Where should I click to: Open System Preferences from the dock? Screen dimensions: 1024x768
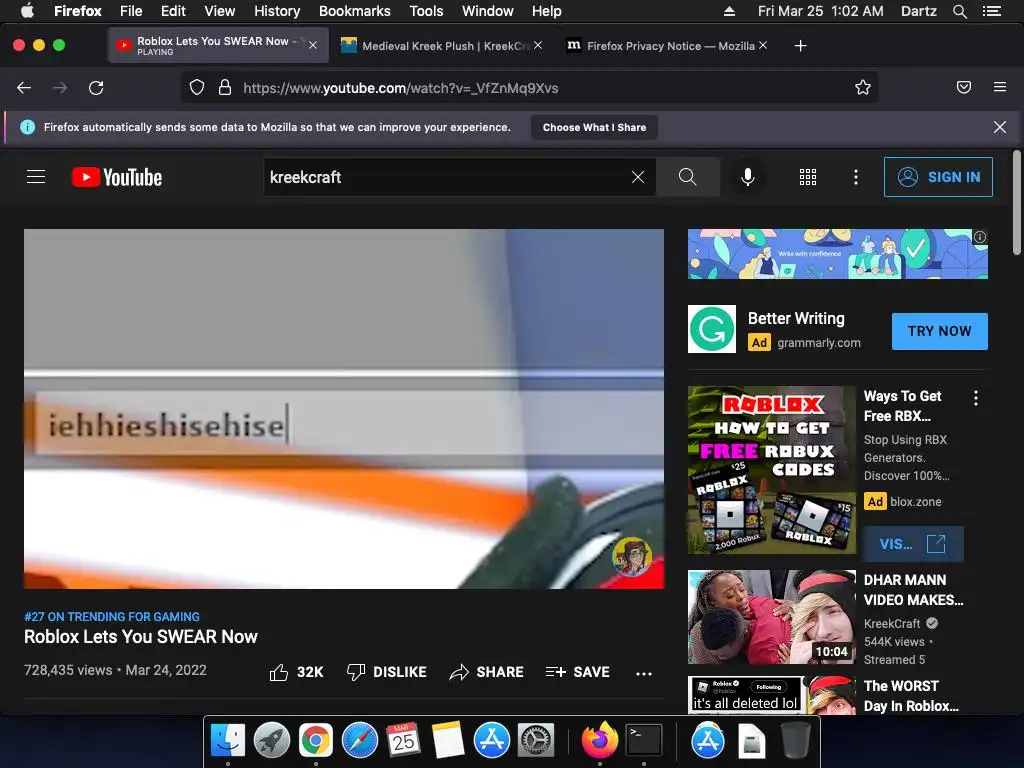536,740
